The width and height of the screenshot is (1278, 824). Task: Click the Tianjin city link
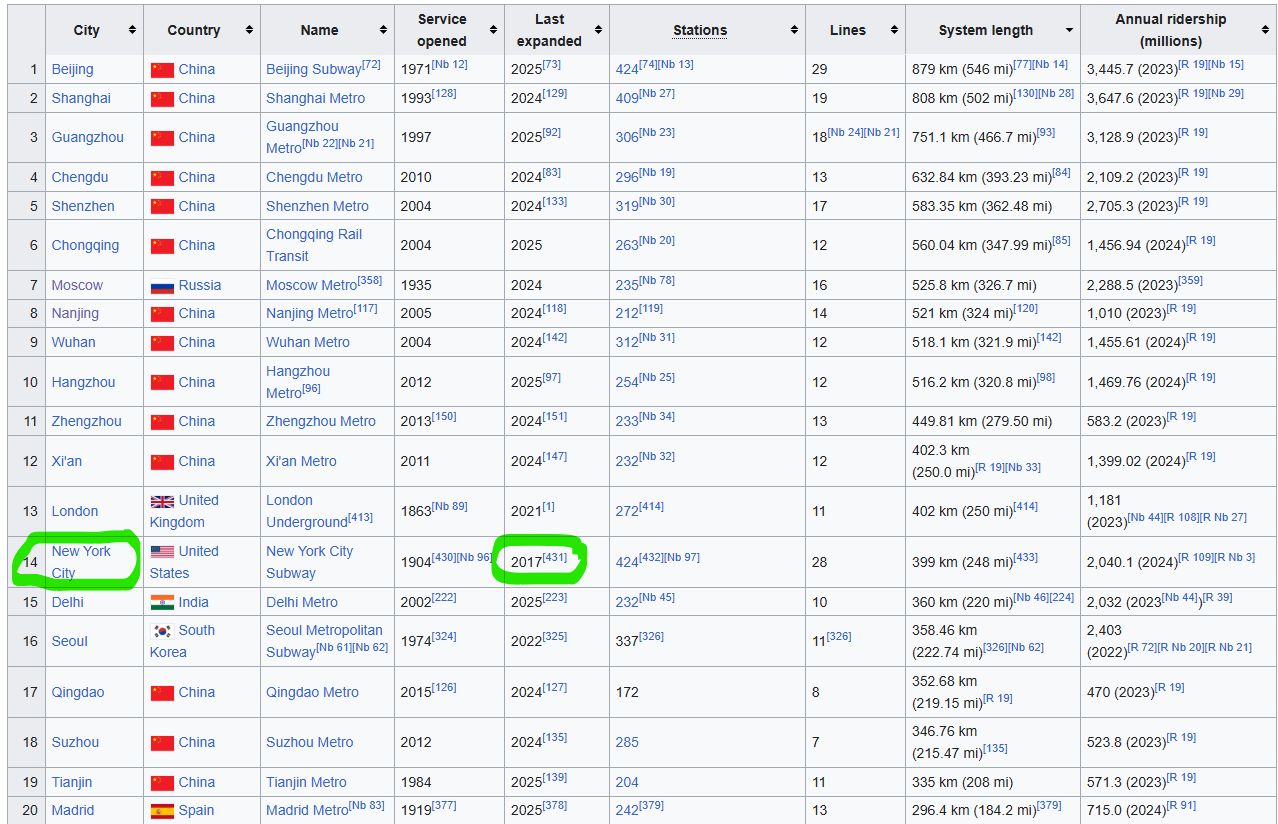click(x=72, y=782)
